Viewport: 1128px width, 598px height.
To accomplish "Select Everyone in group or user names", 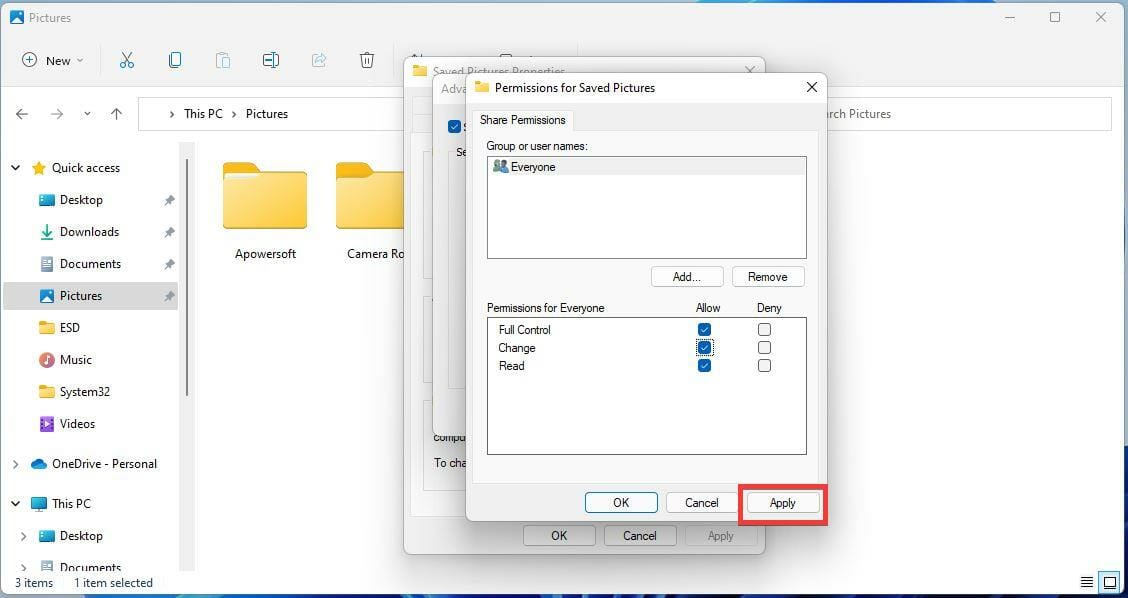I will point(646,167).
